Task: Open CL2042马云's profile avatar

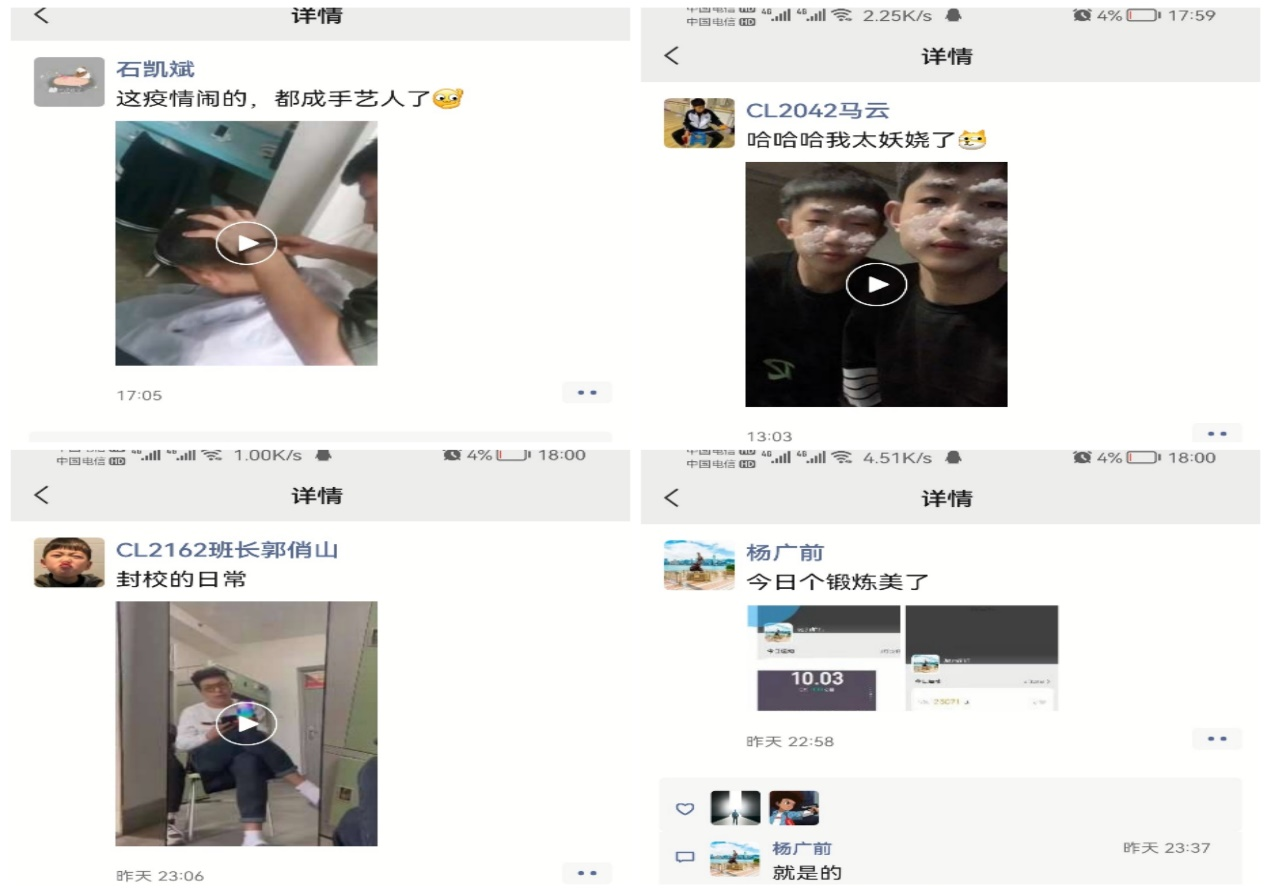Action: click(699, 123)
